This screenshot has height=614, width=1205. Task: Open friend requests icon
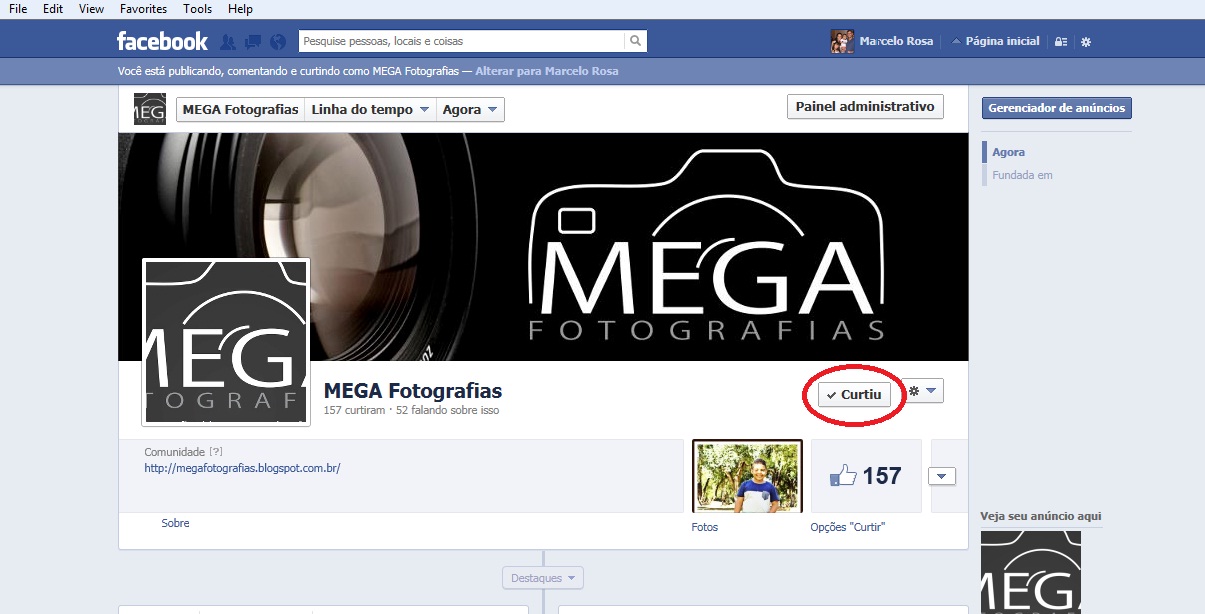(x=228, y=42)
